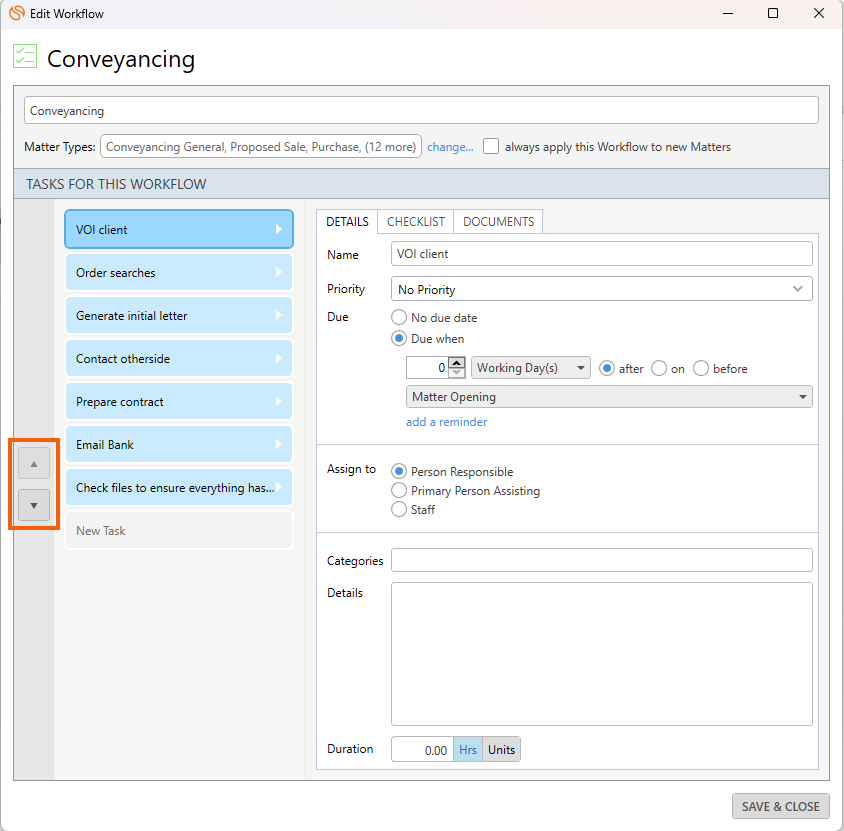The image size is (844, 831).
Task: Click the SAVE & CLOSE button
Action: 780,806
